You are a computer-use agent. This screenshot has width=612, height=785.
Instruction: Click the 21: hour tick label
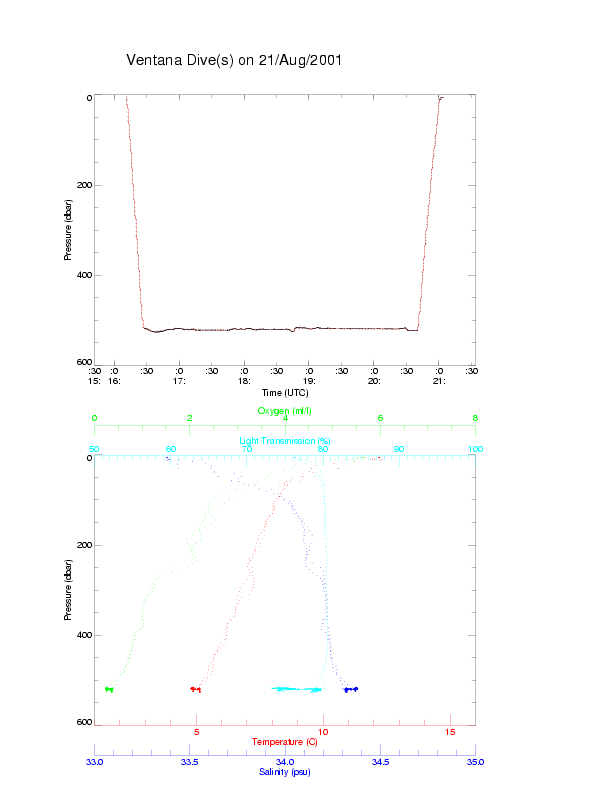click(439, 381)
